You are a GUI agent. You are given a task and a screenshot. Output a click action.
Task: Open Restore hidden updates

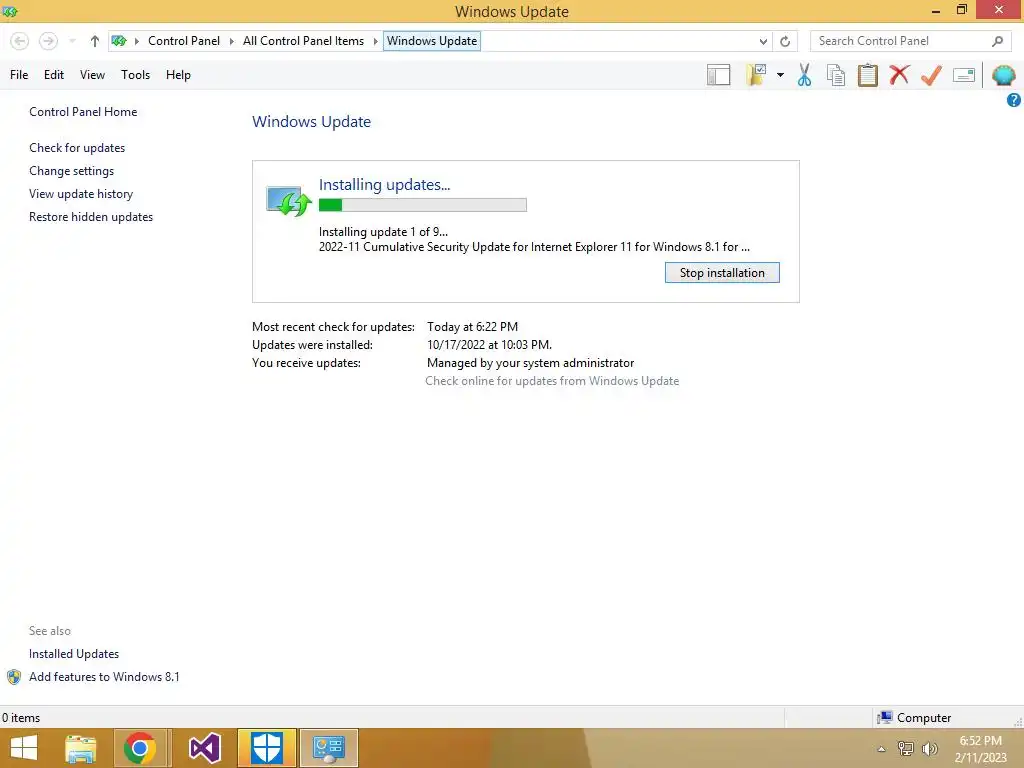click(91, 217)
